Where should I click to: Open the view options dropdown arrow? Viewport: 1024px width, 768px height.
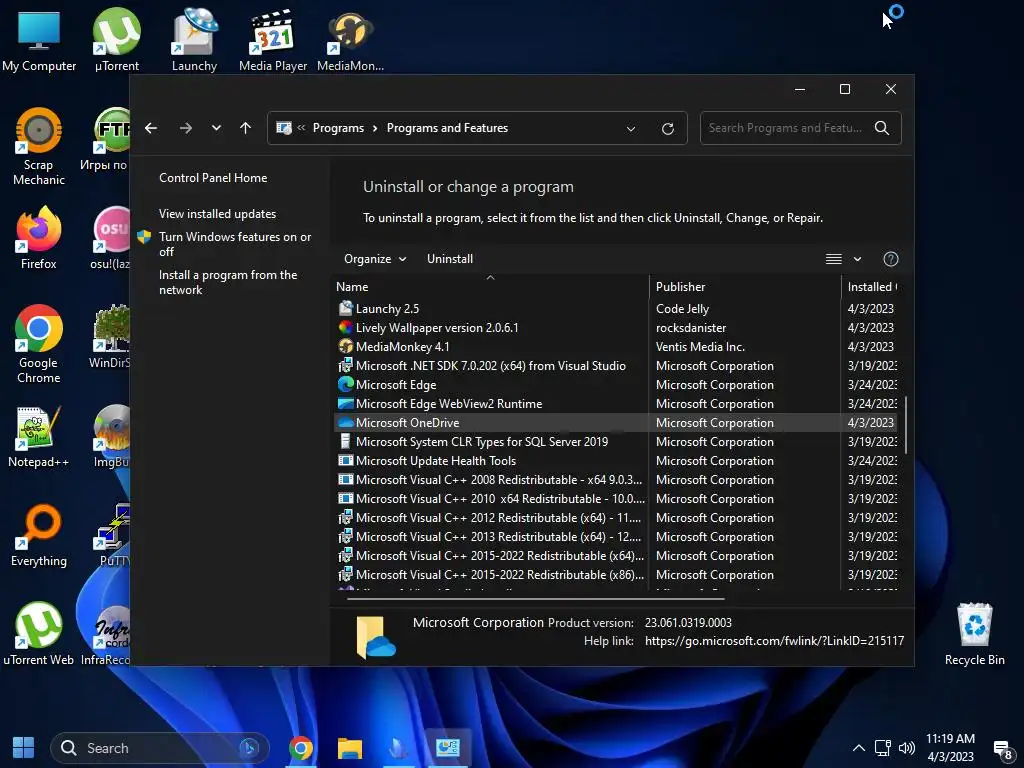[857, 259]
